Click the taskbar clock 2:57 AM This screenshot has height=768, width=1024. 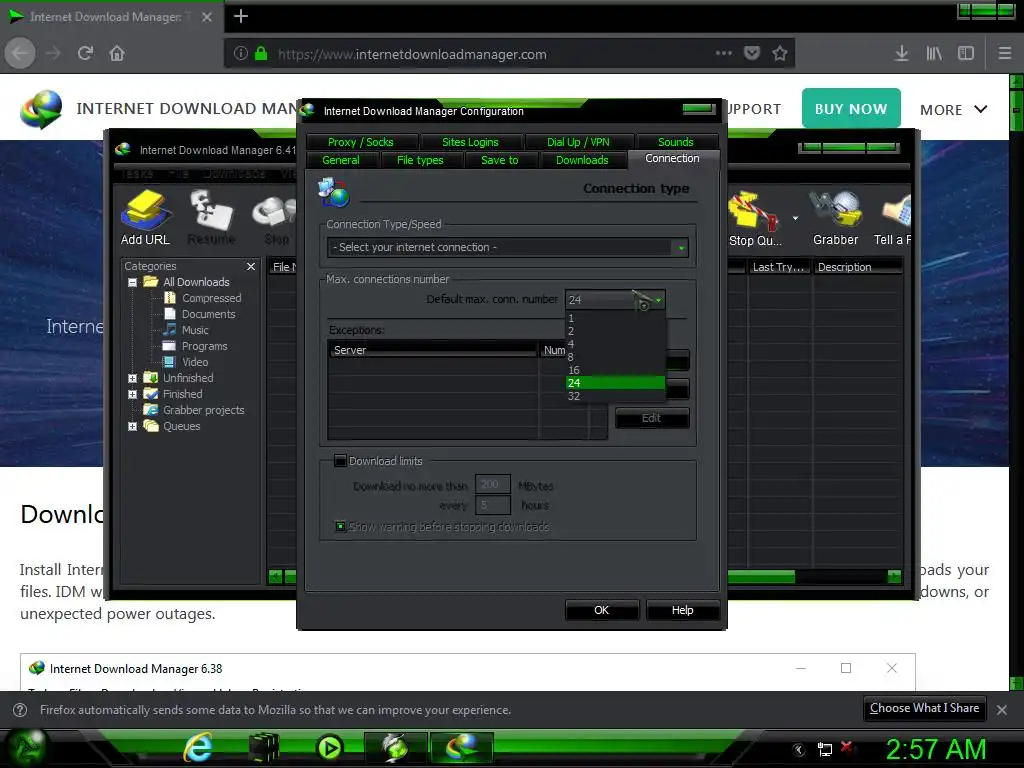935,749
